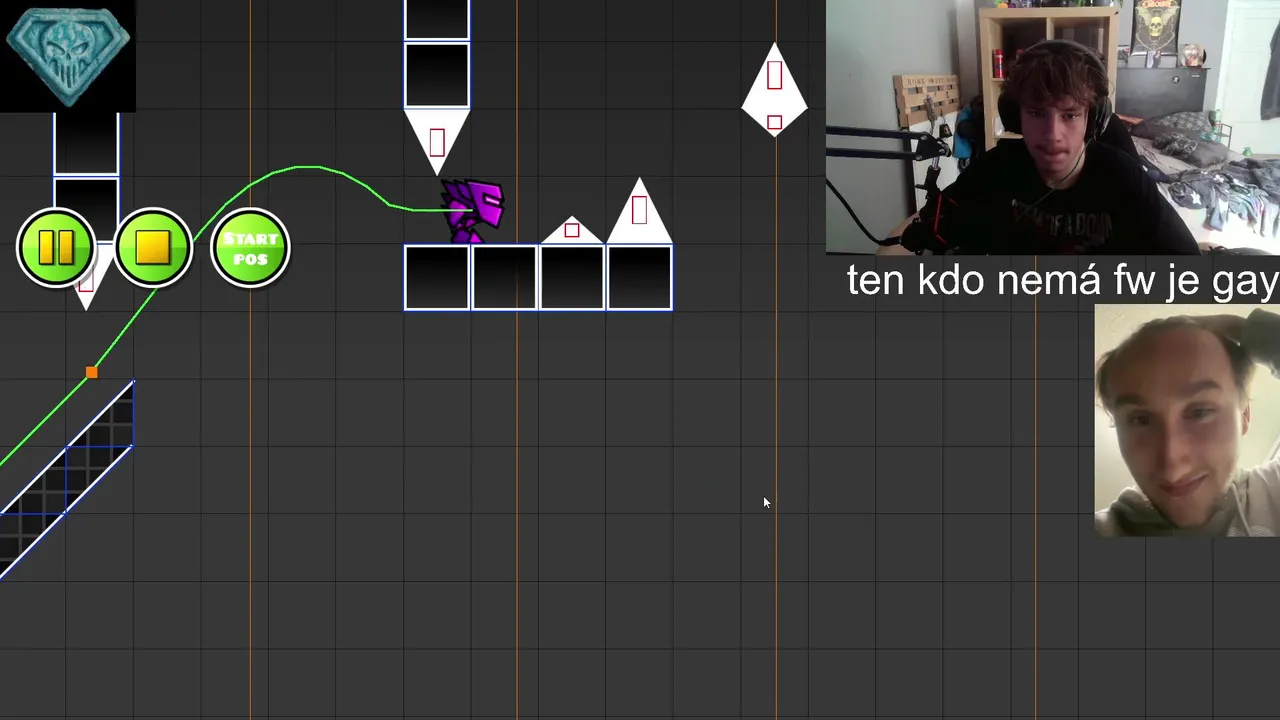Screen dimensions: 1280x720
Task: Click the upper webcam overlay of streamer
Action: pyautogui.click(x=1053, y=127)
